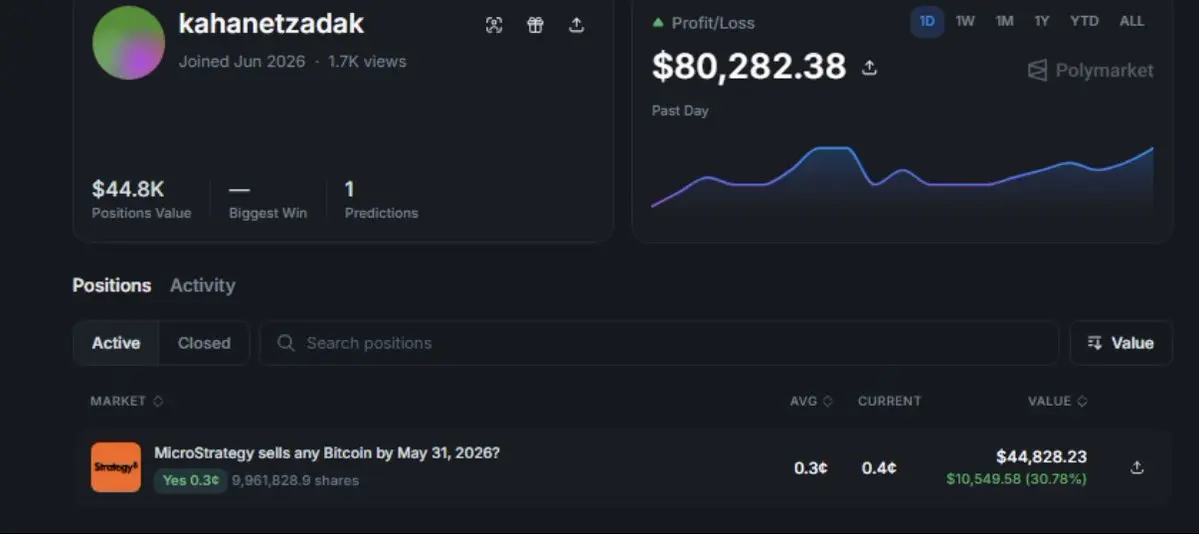Click the $10,549.58 (30.78%) gain text
Viewport: 1199px width, 534px height.
(1016, 479)
